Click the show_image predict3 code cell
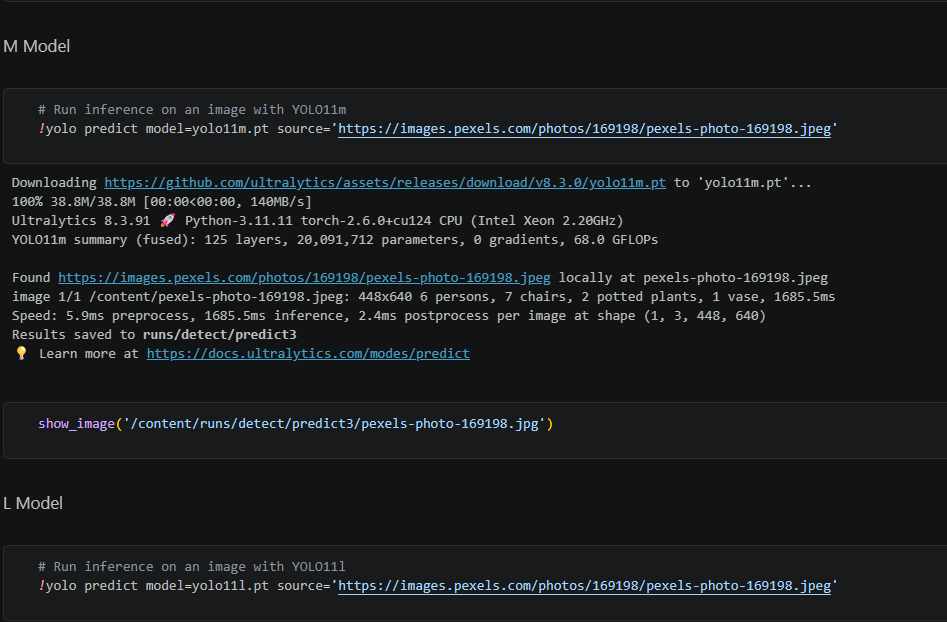Viewport: 947px width, 622px height. click(475, 430)
